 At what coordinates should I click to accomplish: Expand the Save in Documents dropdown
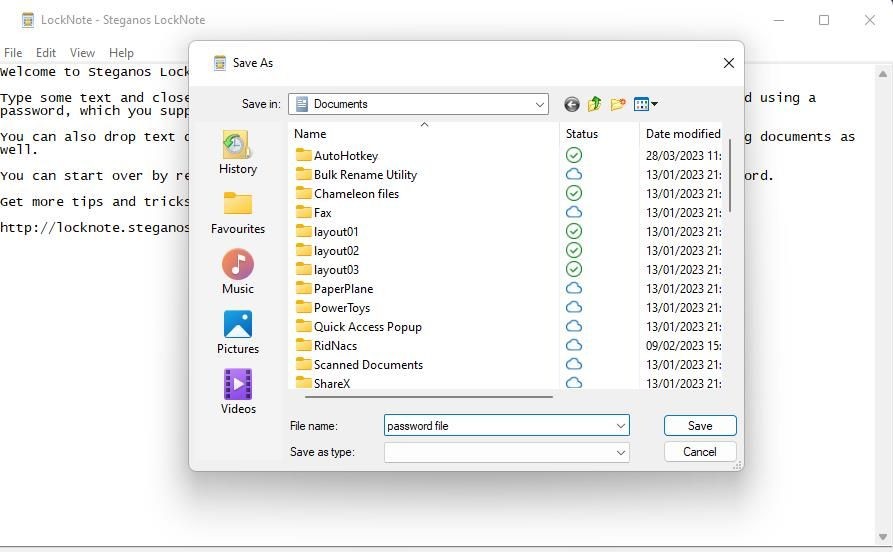(x=539, y=104)
